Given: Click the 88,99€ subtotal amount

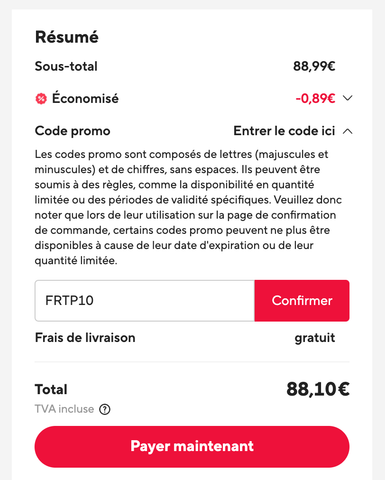Looking at the screenshot, I should click(314, 66).
